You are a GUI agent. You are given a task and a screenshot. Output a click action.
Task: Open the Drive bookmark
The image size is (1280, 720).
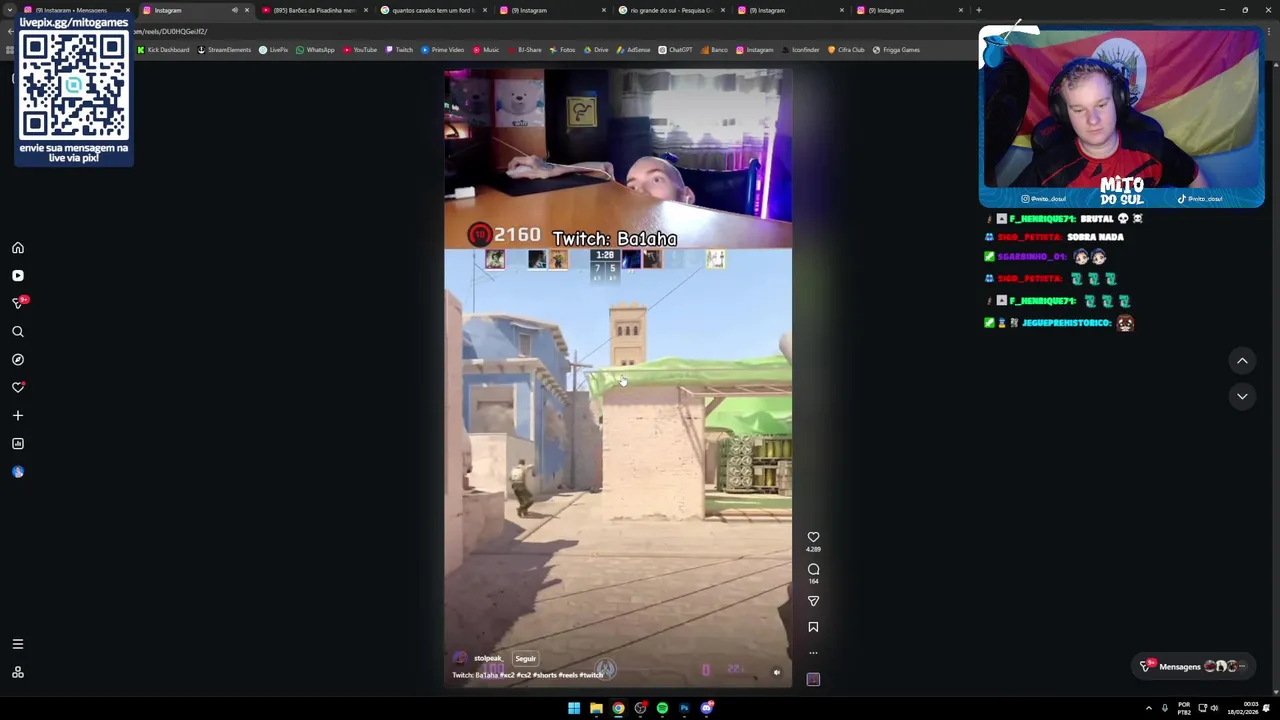coord(595,50)
